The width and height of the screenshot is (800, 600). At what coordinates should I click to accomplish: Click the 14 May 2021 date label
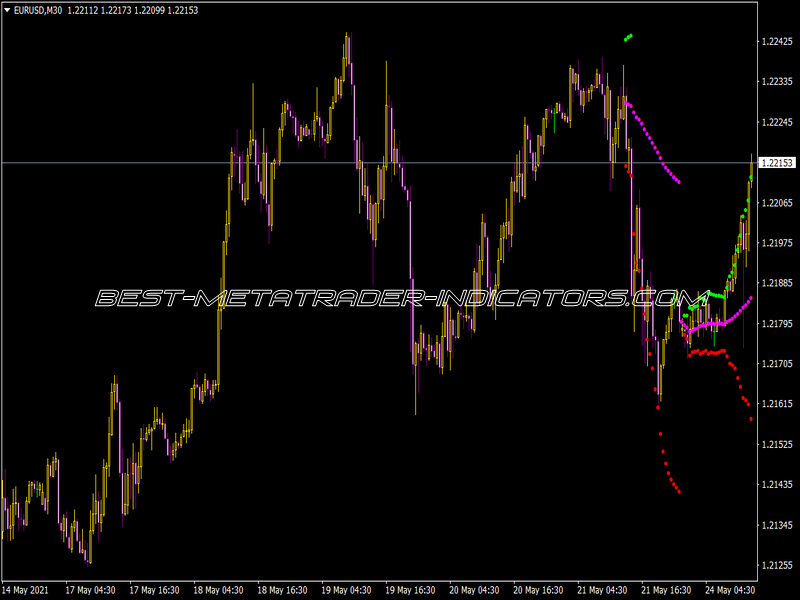pyautogui.click(x=26, y=590)
